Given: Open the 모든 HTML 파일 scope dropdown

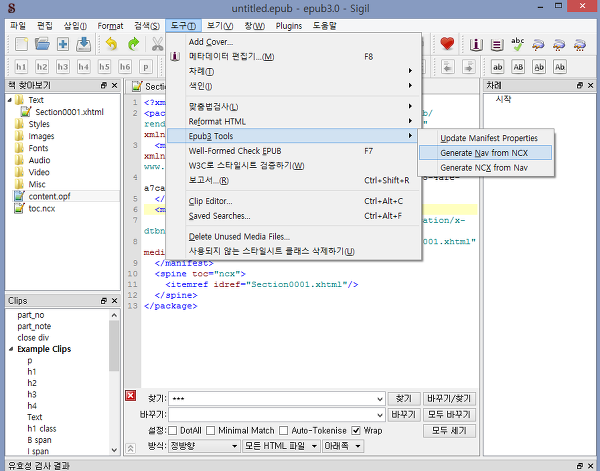Looking at the screenshot, I should coord(281,446).
